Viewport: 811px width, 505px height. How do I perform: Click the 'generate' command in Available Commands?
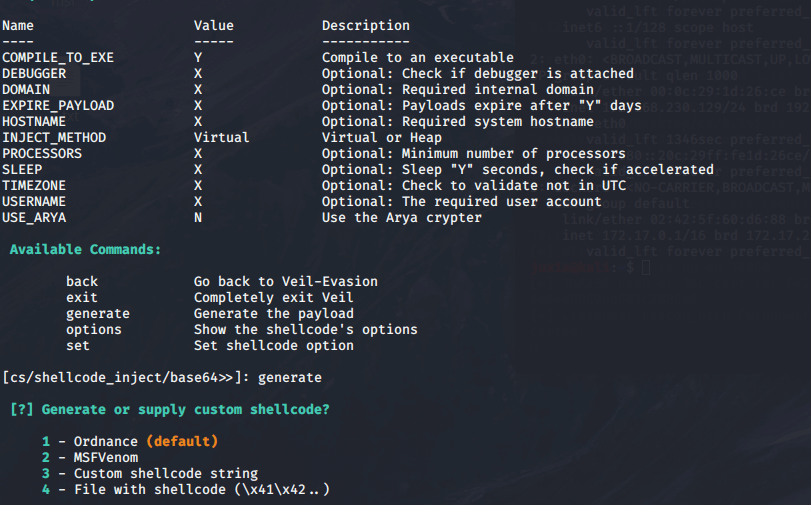(x=98, y=314)
